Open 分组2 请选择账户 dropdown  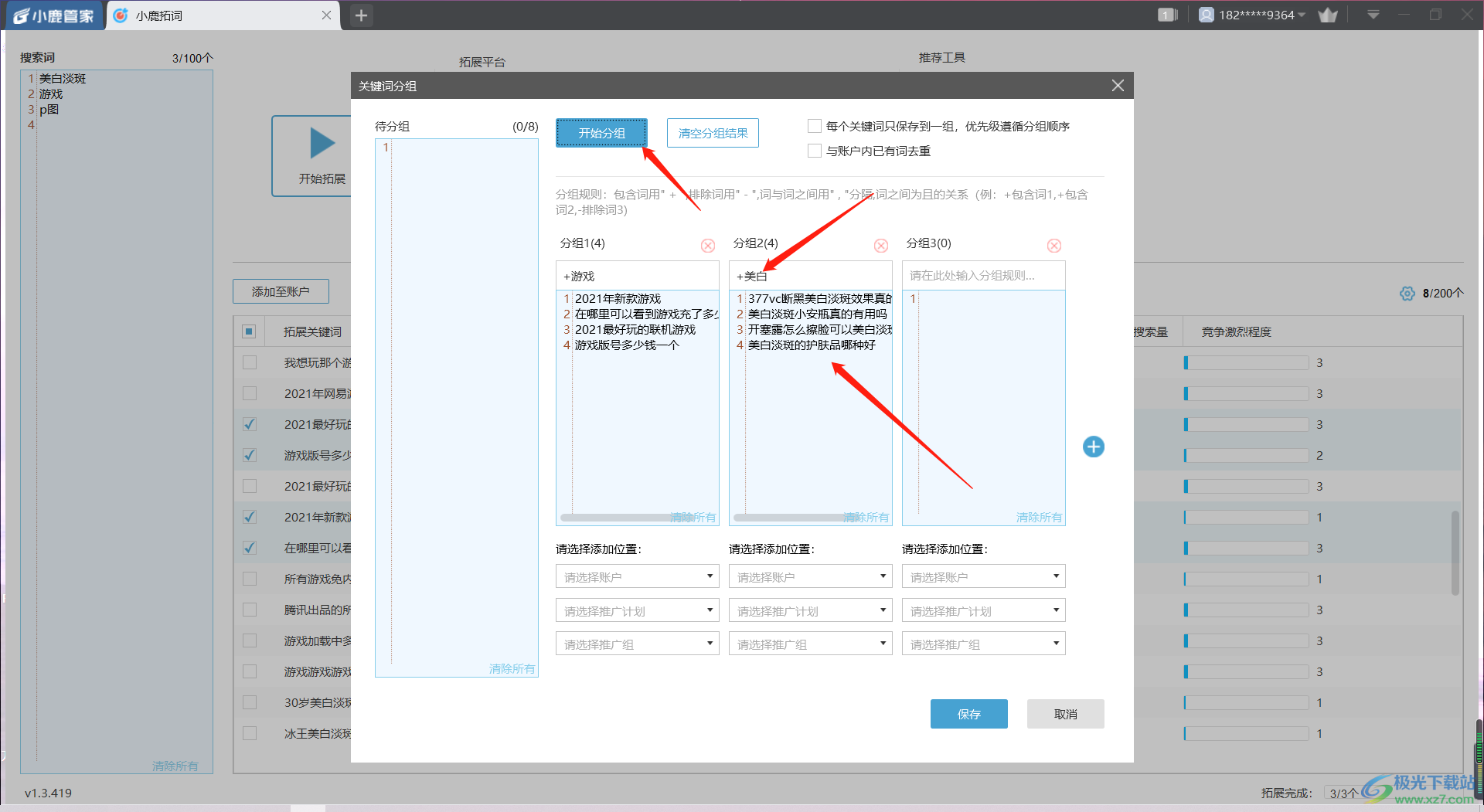(810, 576)
